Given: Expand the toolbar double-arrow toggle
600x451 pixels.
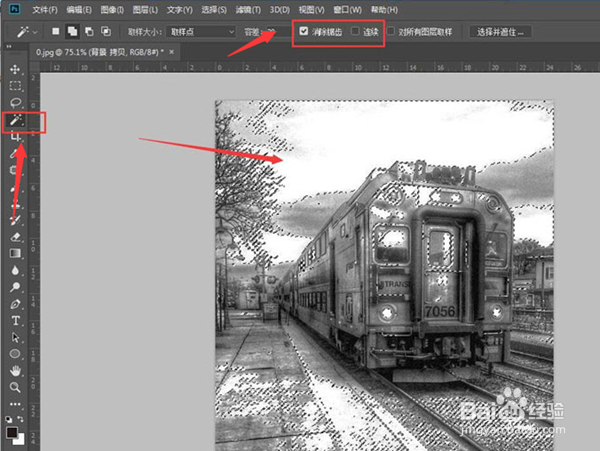Looking at the screenshot, I should tap(8, 46).
